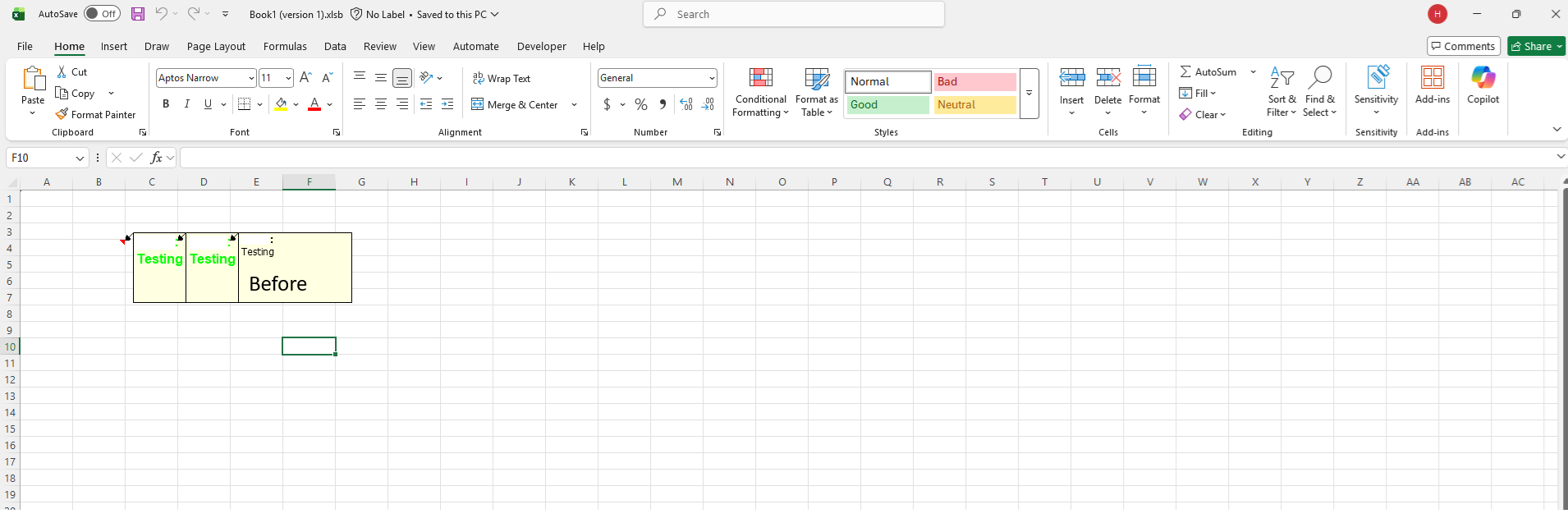Open the Name Box dropdown arrow
The image size is (1568, 532).
click(80, 158)
